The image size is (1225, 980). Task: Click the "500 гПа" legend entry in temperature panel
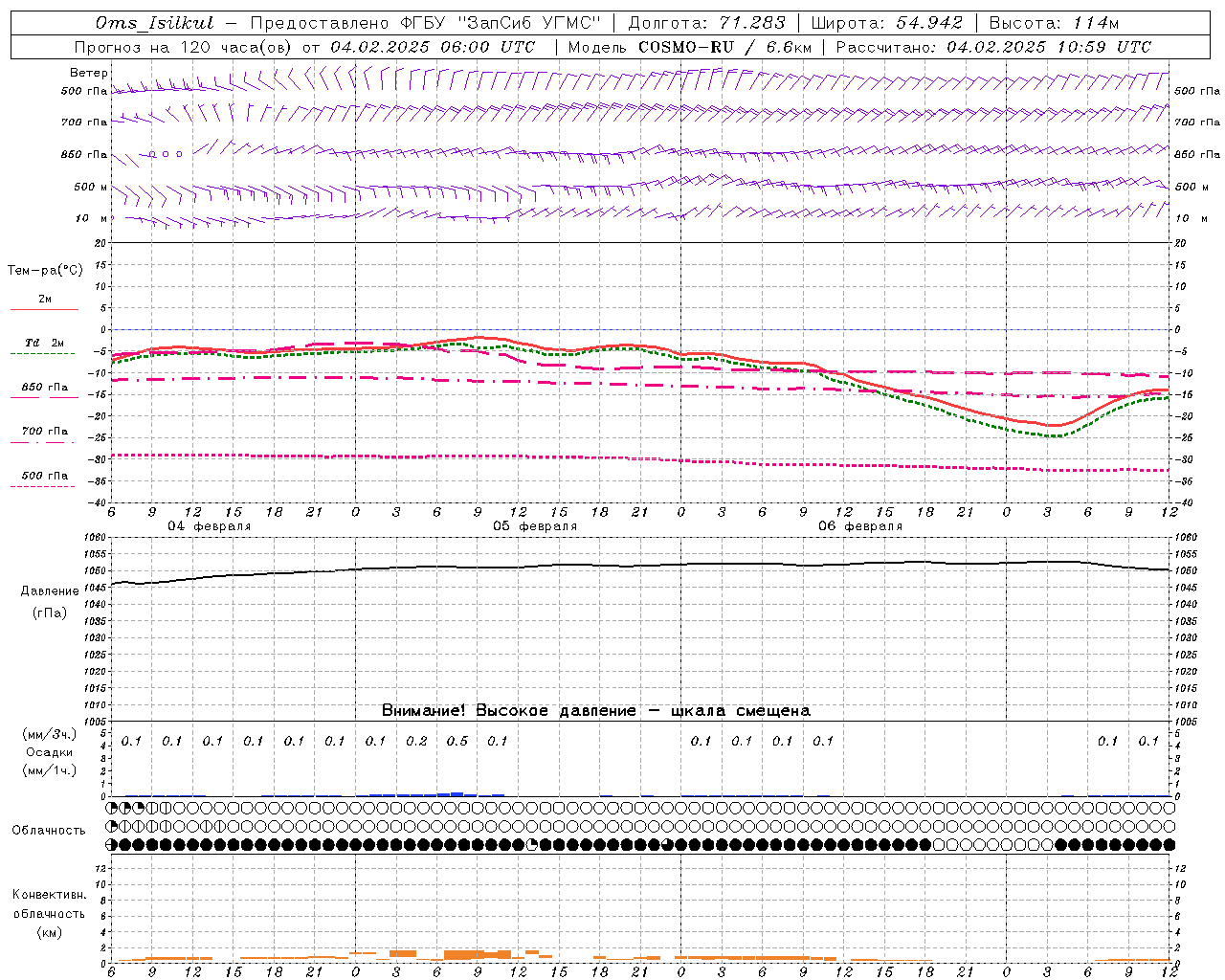coord(45,476)
